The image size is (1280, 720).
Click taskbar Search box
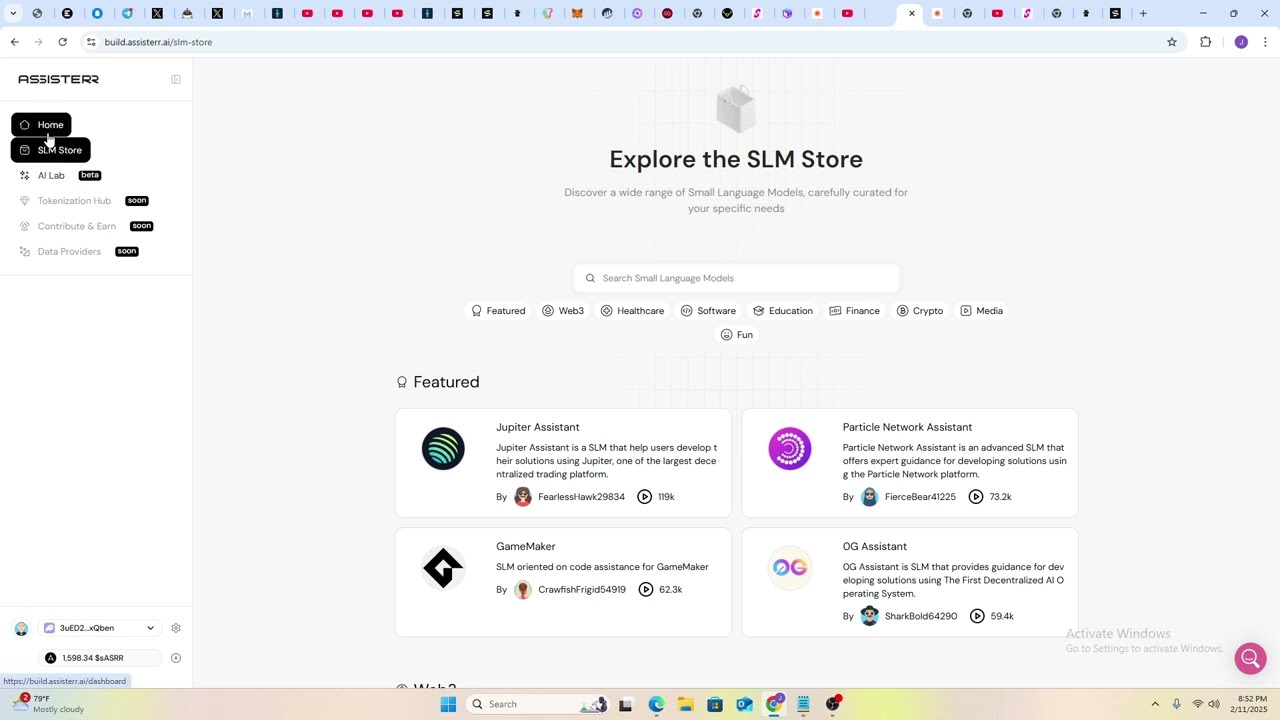[538, 704]
